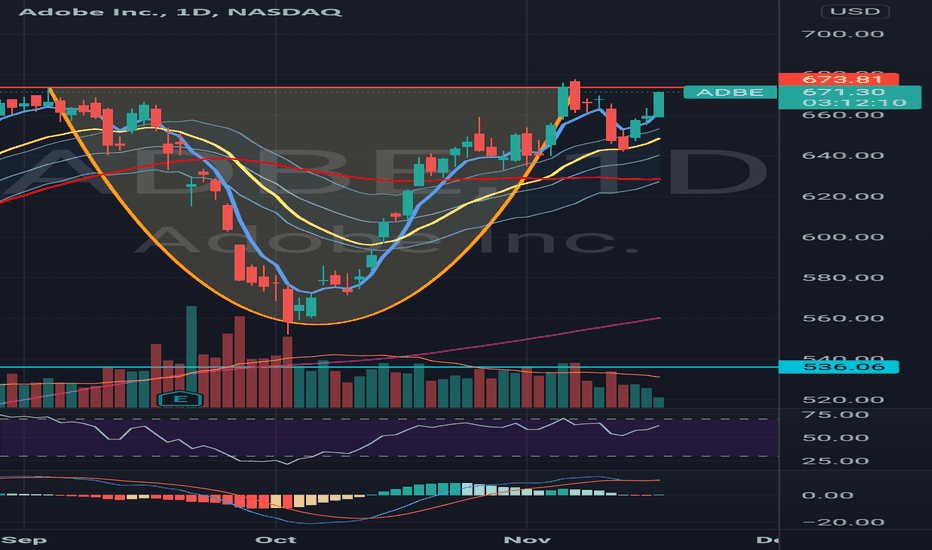Select the cyan 536.06 price label
932x550 pixels.
pos(839,367)
